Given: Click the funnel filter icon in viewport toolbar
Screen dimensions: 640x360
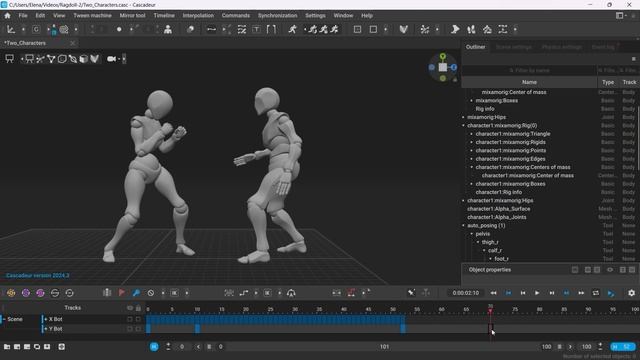Looking at the screenshot, I should (51, 59).
